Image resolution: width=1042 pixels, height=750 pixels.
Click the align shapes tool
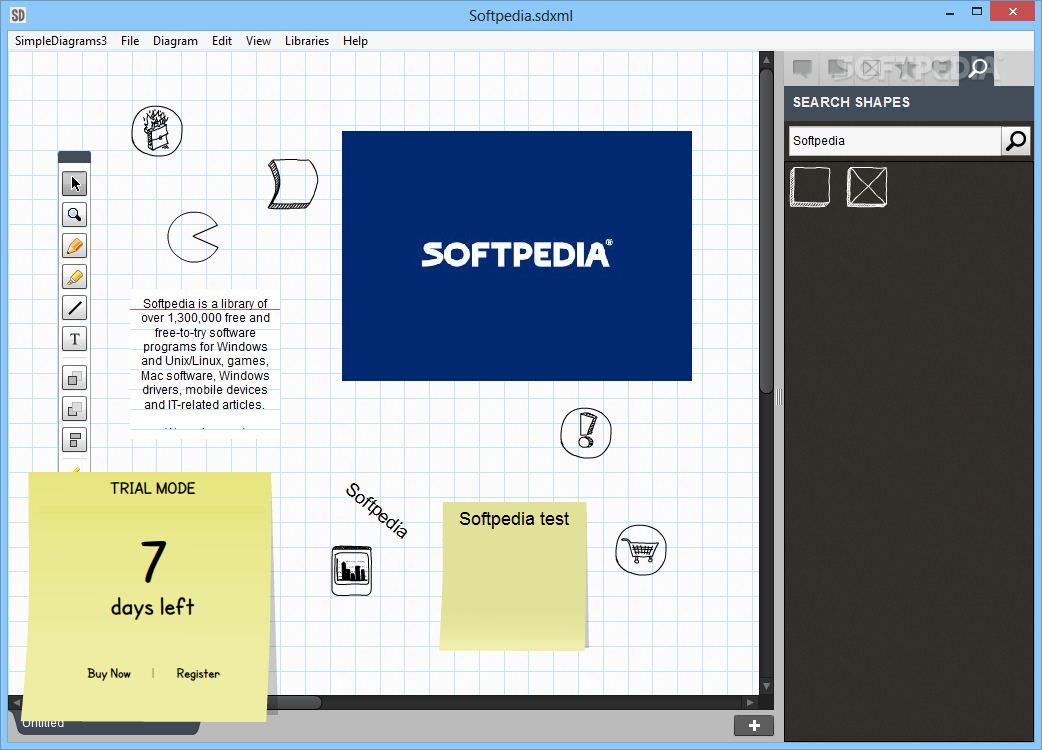74,440
